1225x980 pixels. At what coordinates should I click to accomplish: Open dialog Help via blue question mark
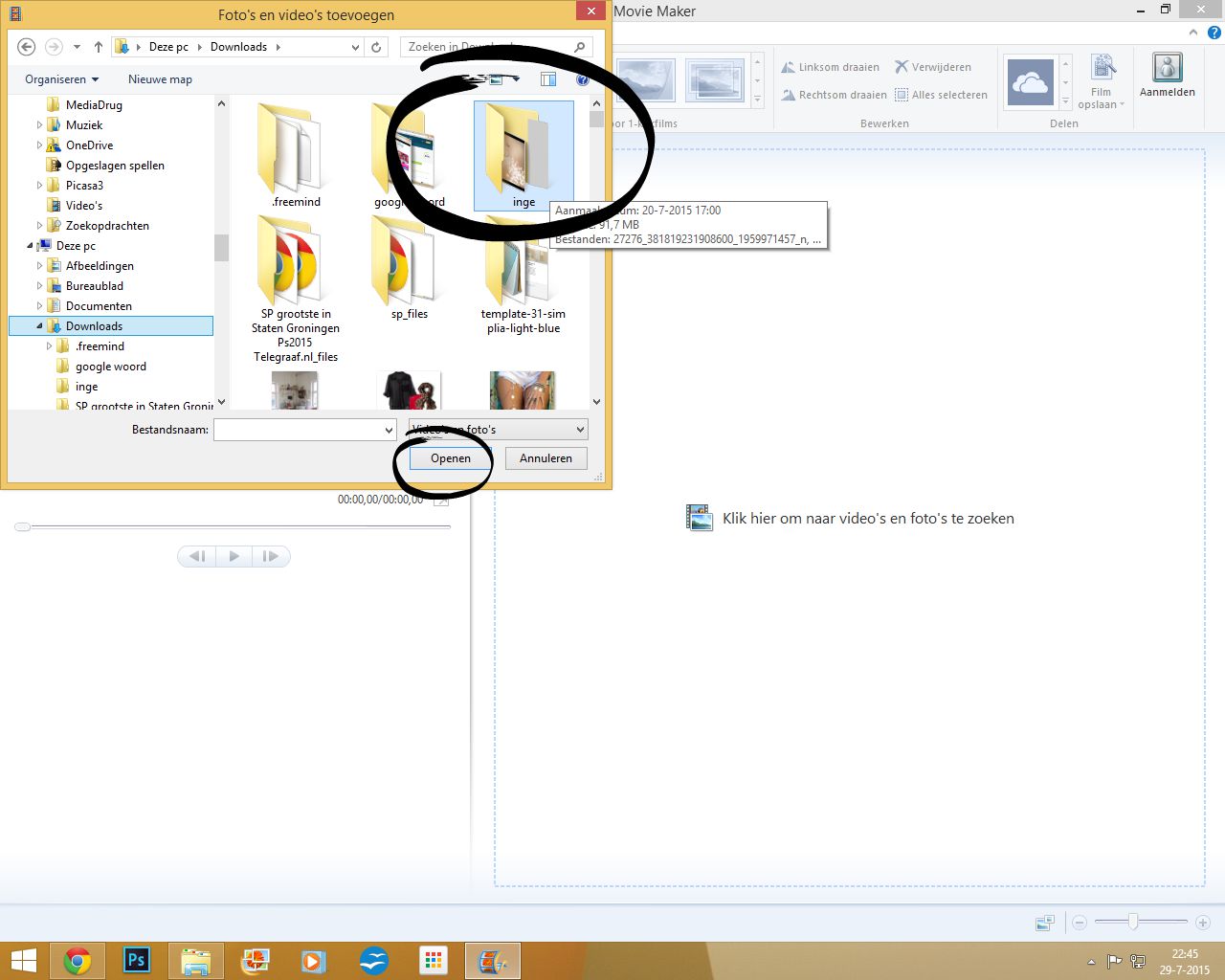click(582, 79)
